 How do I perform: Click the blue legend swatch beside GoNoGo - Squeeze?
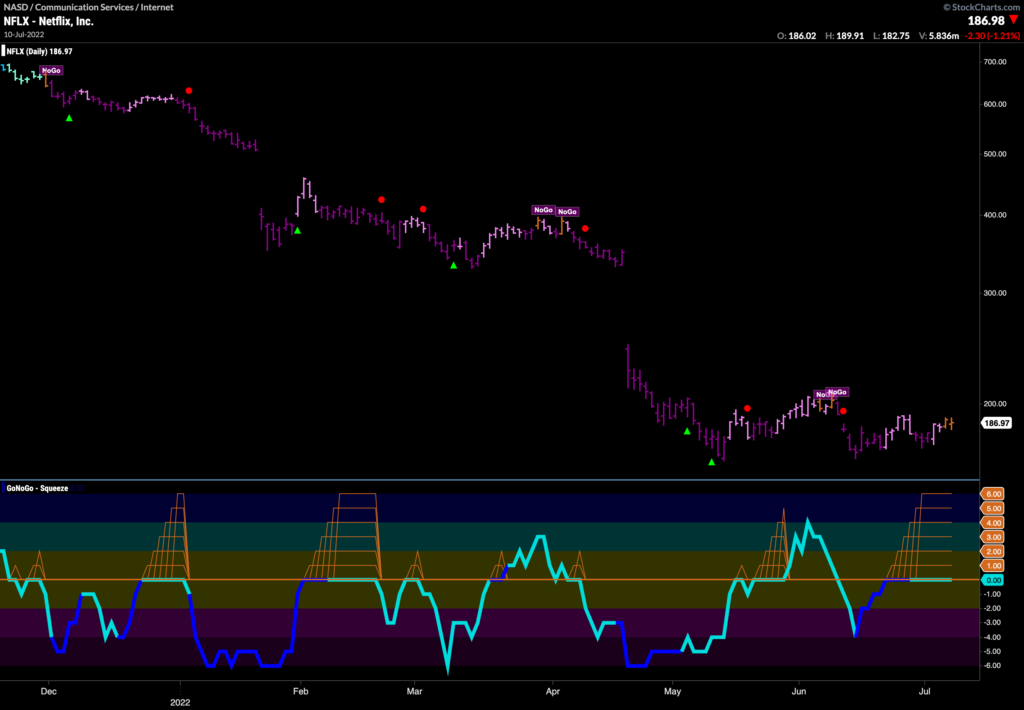[x=3, y=488]
